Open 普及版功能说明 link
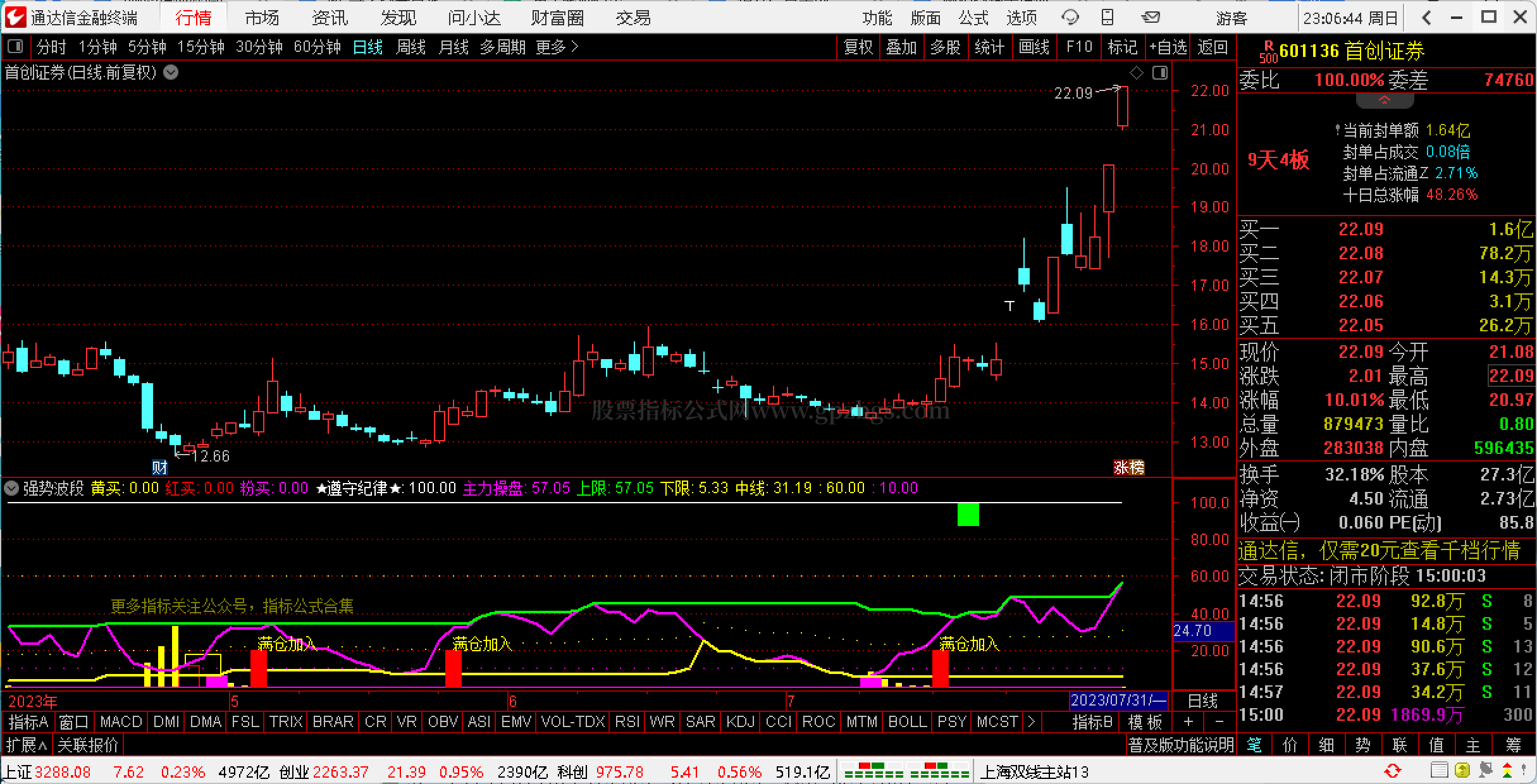Screen dimensions: 1537x784 [x=1181, y=745]
